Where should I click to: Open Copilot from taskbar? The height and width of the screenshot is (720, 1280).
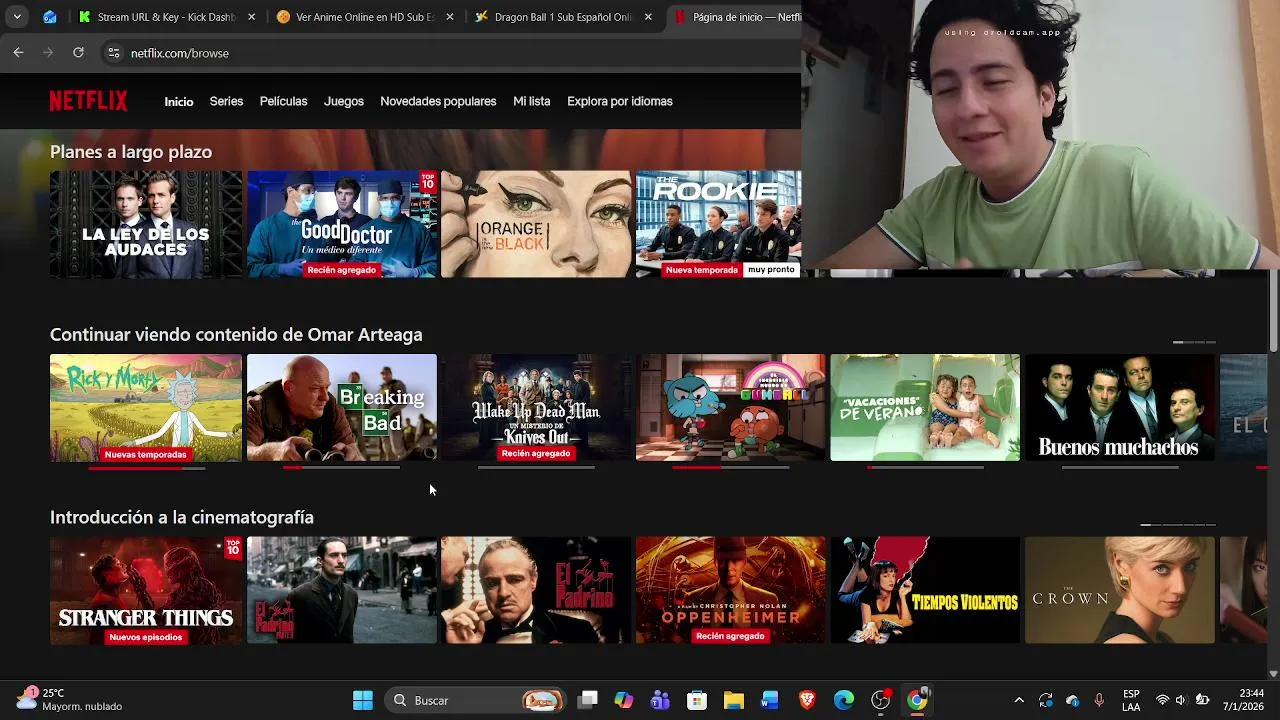(x=624, y=700)
